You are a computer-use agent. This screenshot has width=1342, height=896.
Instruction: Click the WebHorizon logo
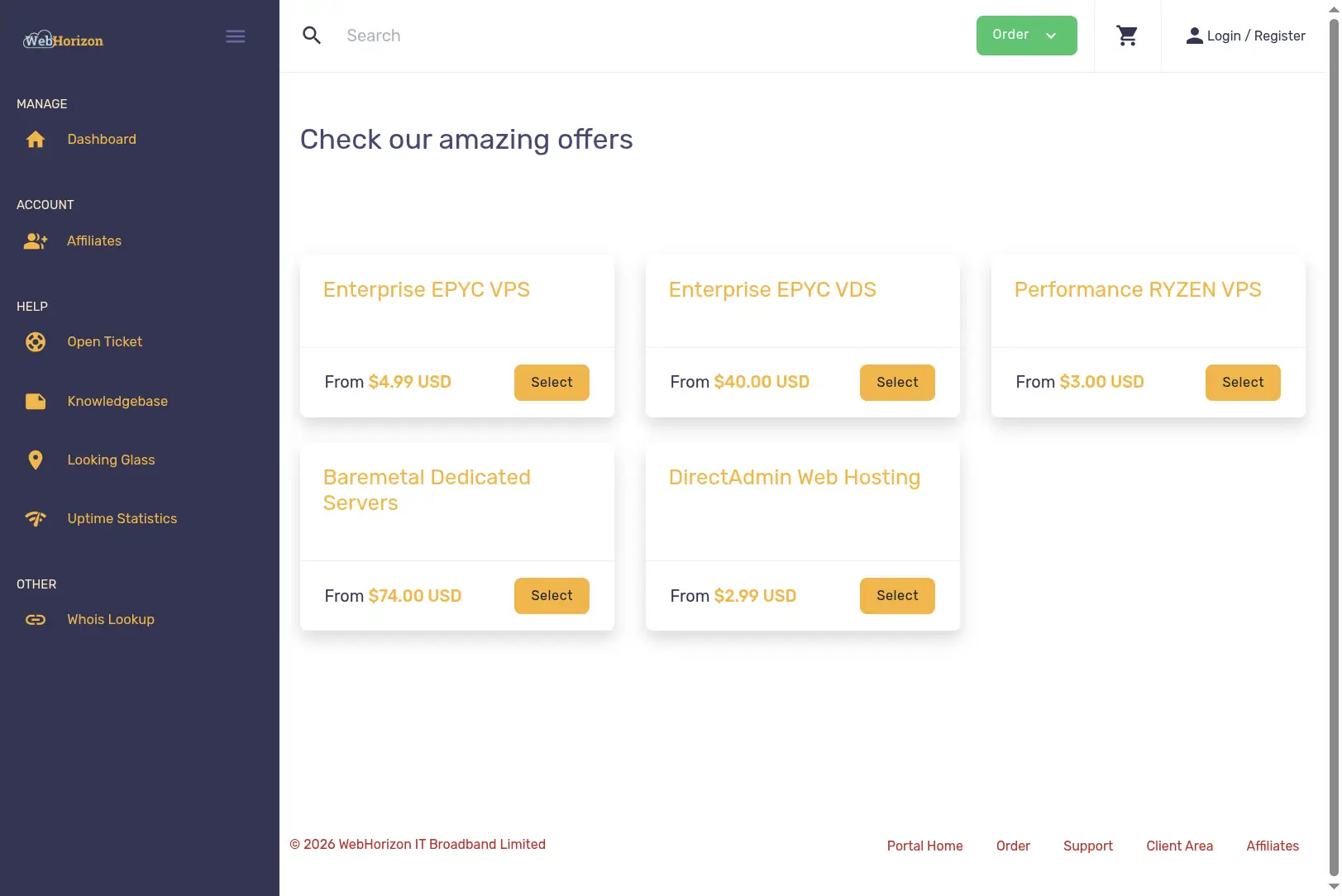64,40
